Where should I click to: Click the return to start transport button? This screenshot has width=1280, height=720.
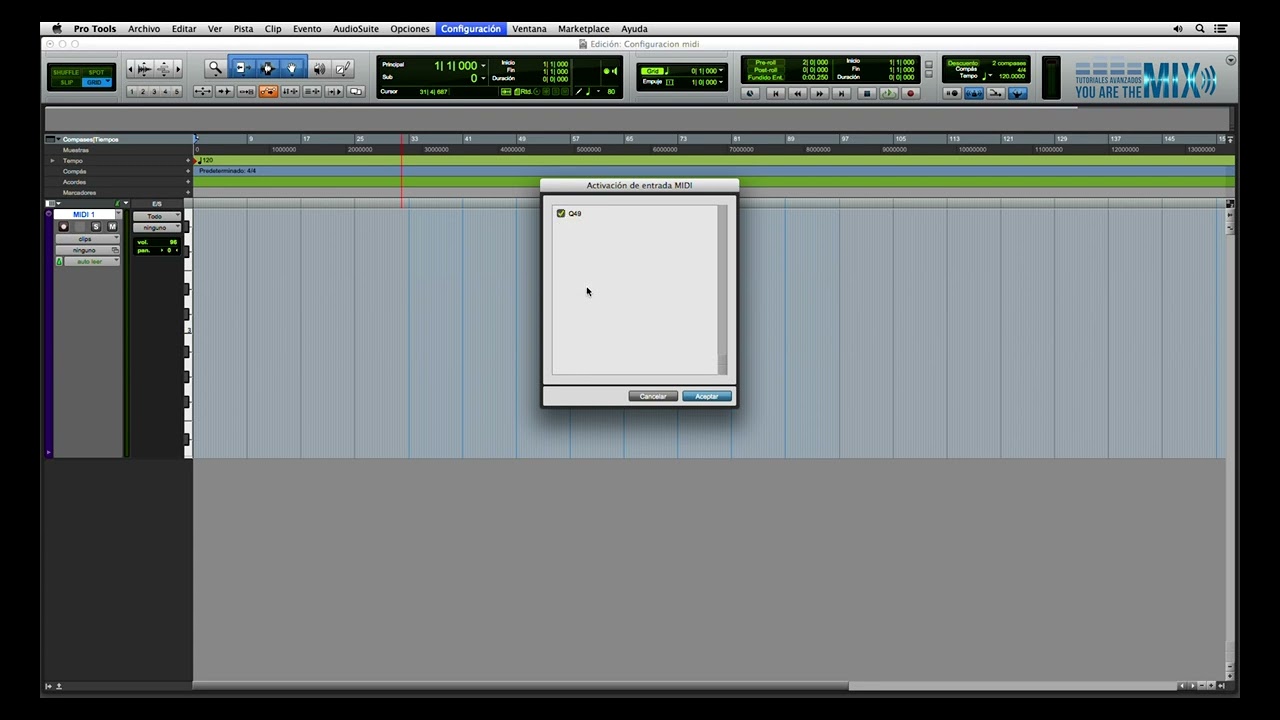776,93
